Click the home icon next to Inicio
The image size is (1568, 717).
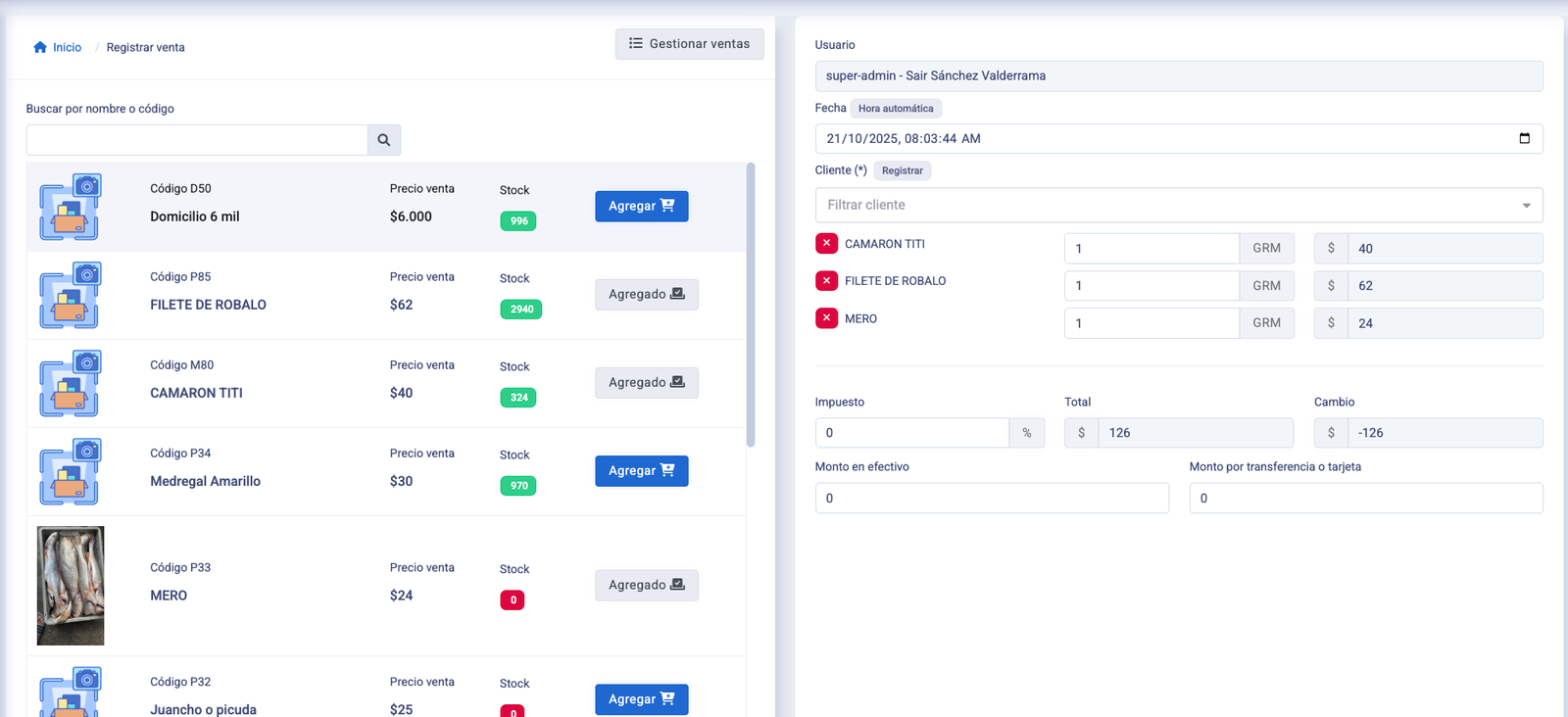[40, 47]
